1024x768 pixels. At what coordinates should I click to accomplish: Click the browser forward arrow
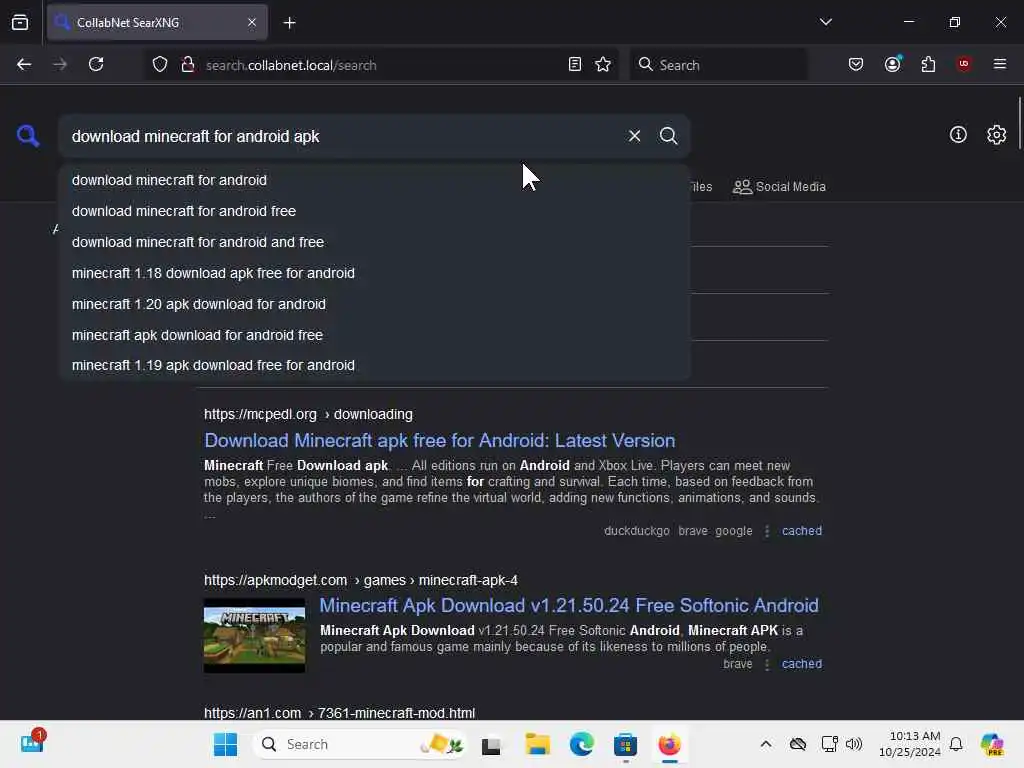60,65
